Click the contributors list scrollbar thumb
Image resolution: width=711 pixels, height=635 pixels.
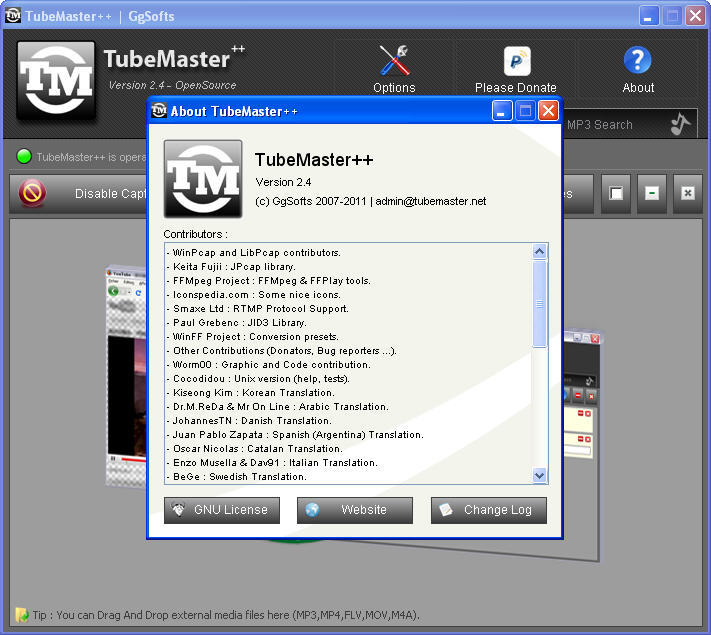click(539, 304)
